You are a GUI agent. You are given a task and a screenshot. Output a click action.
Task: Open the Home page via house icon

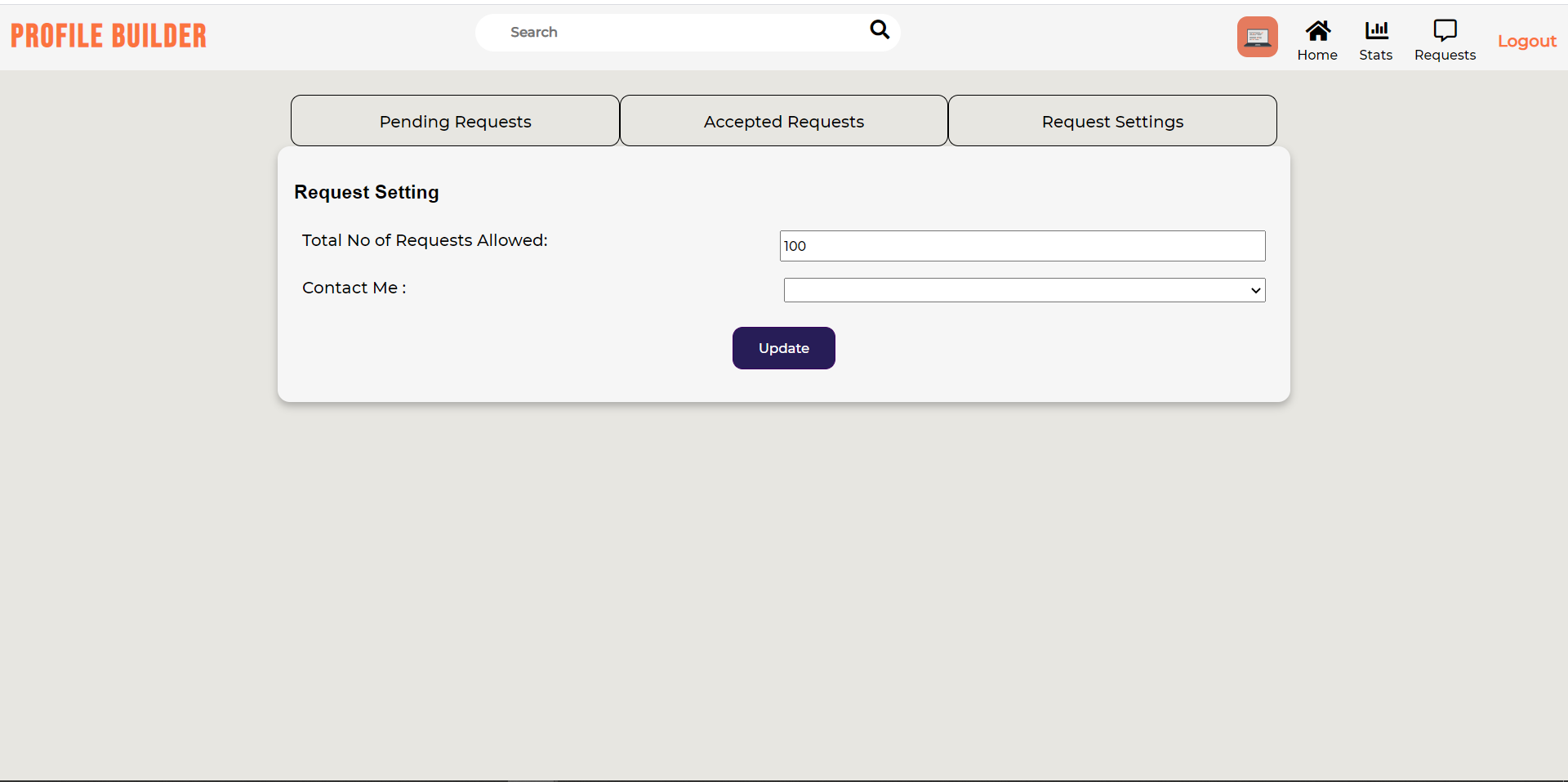click(x=1318, y=32)
